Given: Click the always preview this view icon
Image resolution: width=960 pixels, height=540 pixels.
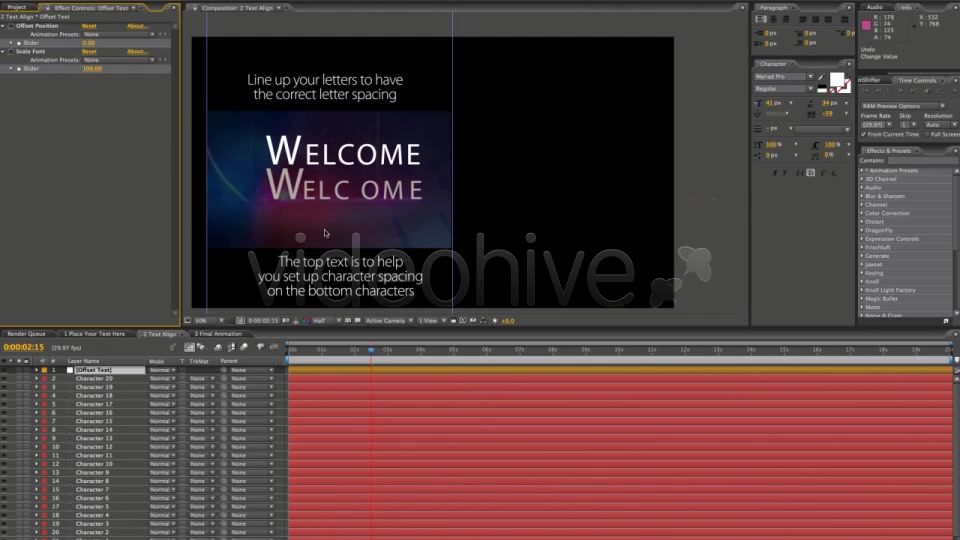Looking at the screenshot, I should pyautogui.click(x=187, y=321).
